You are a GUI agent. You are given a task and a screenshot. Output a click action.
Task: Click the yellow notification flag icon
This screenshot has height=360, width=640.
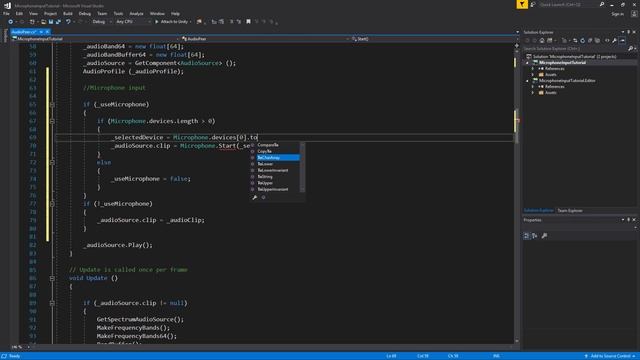pos(522,4)
